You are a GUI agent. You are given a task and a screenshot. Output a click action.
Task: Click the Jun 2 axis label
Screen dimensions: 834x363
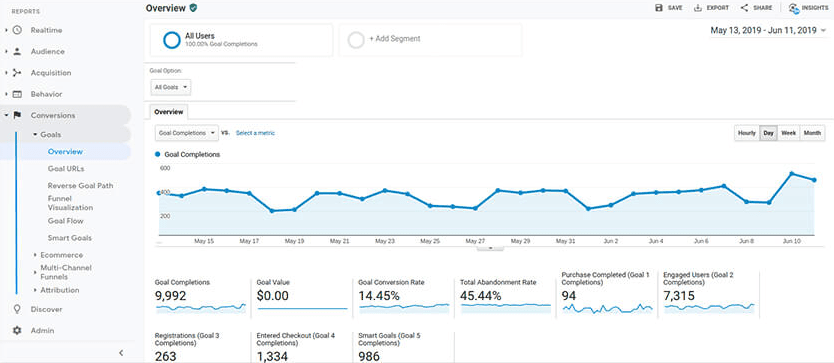(x=611, y=241)
